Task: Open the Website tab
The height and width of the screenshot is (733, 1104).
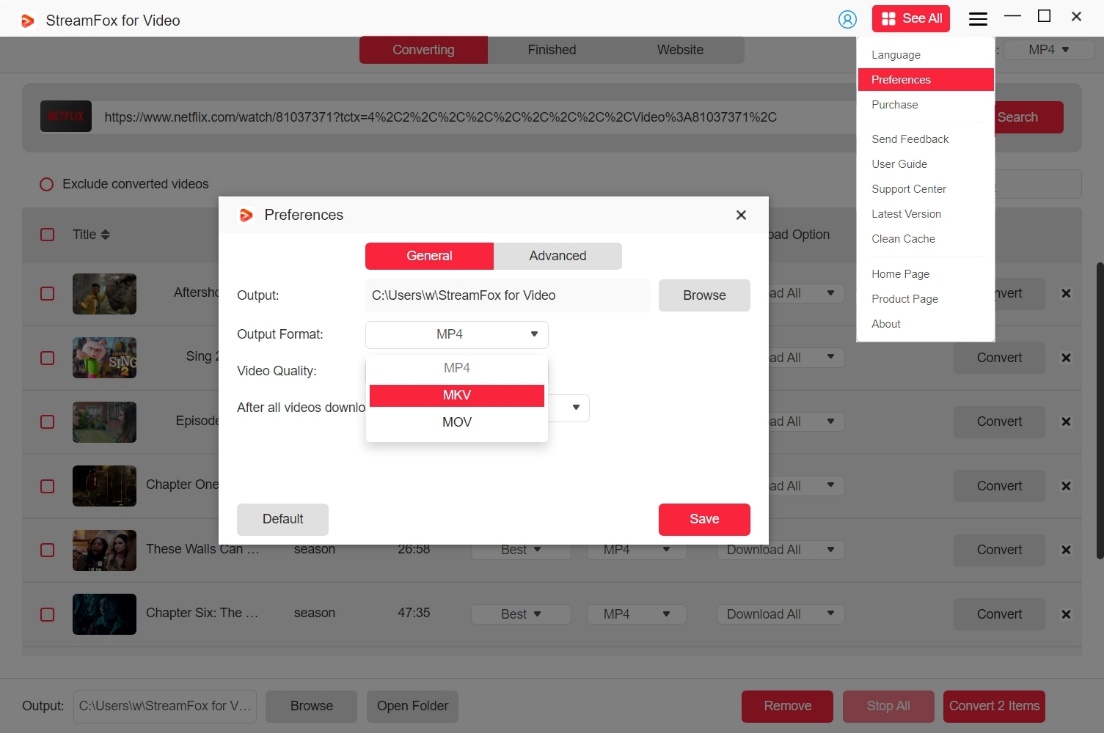Action: click(679, 50)
